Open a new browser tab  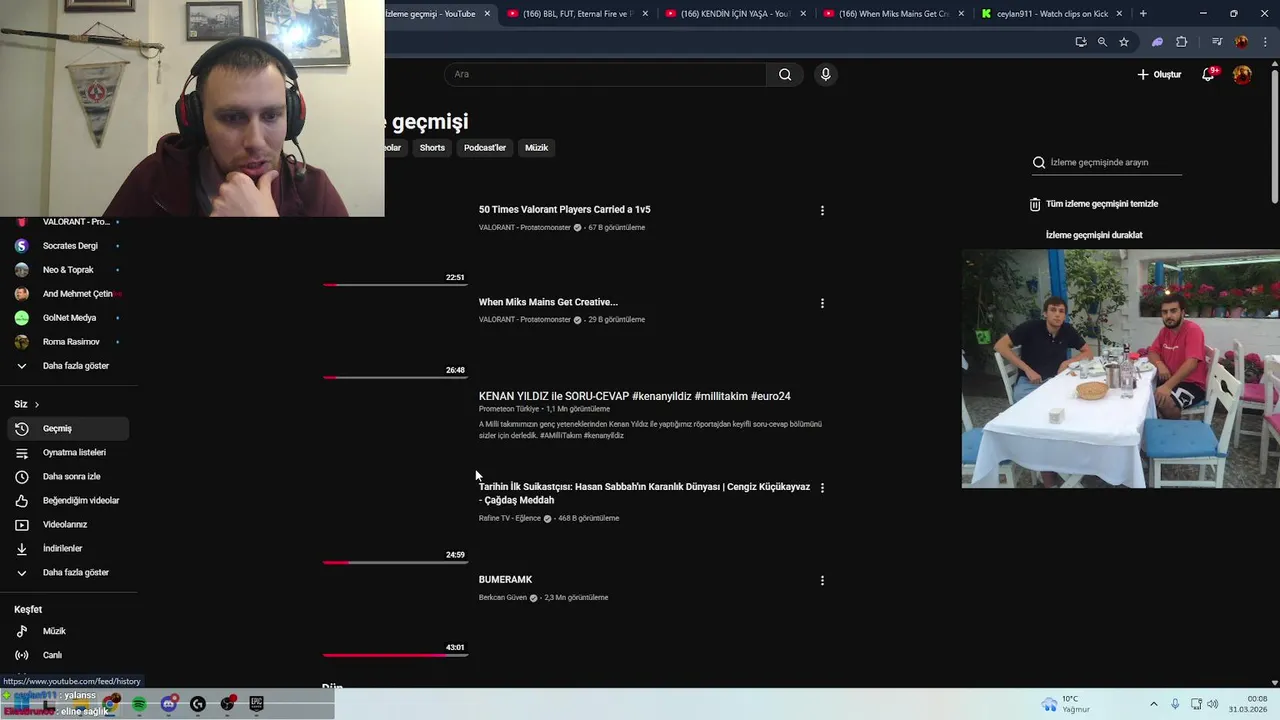point(1143,14)
